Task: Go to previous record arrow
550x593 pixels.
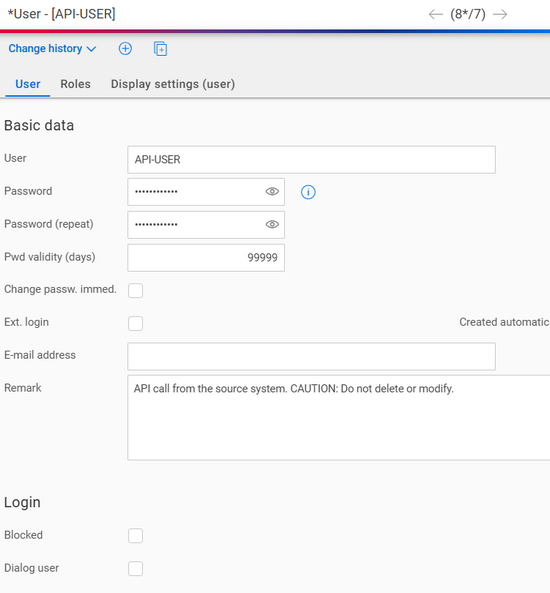Action: click(436, 14)
